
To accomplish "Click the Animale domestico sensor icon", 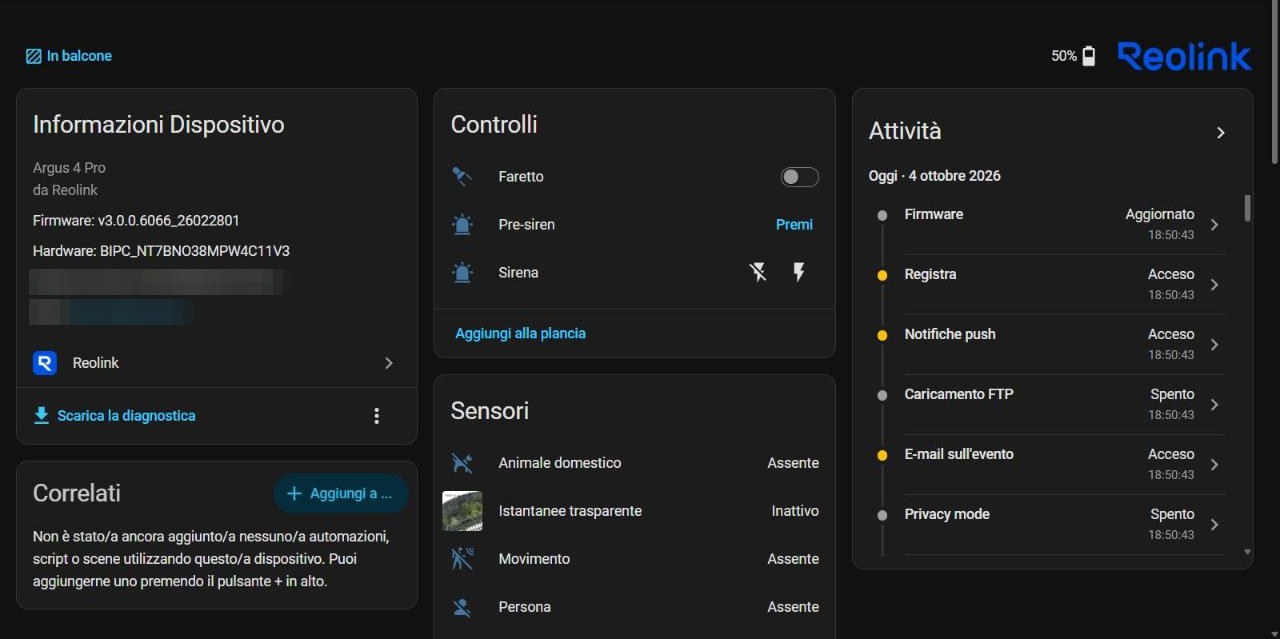I will click(x=461, y=463).
